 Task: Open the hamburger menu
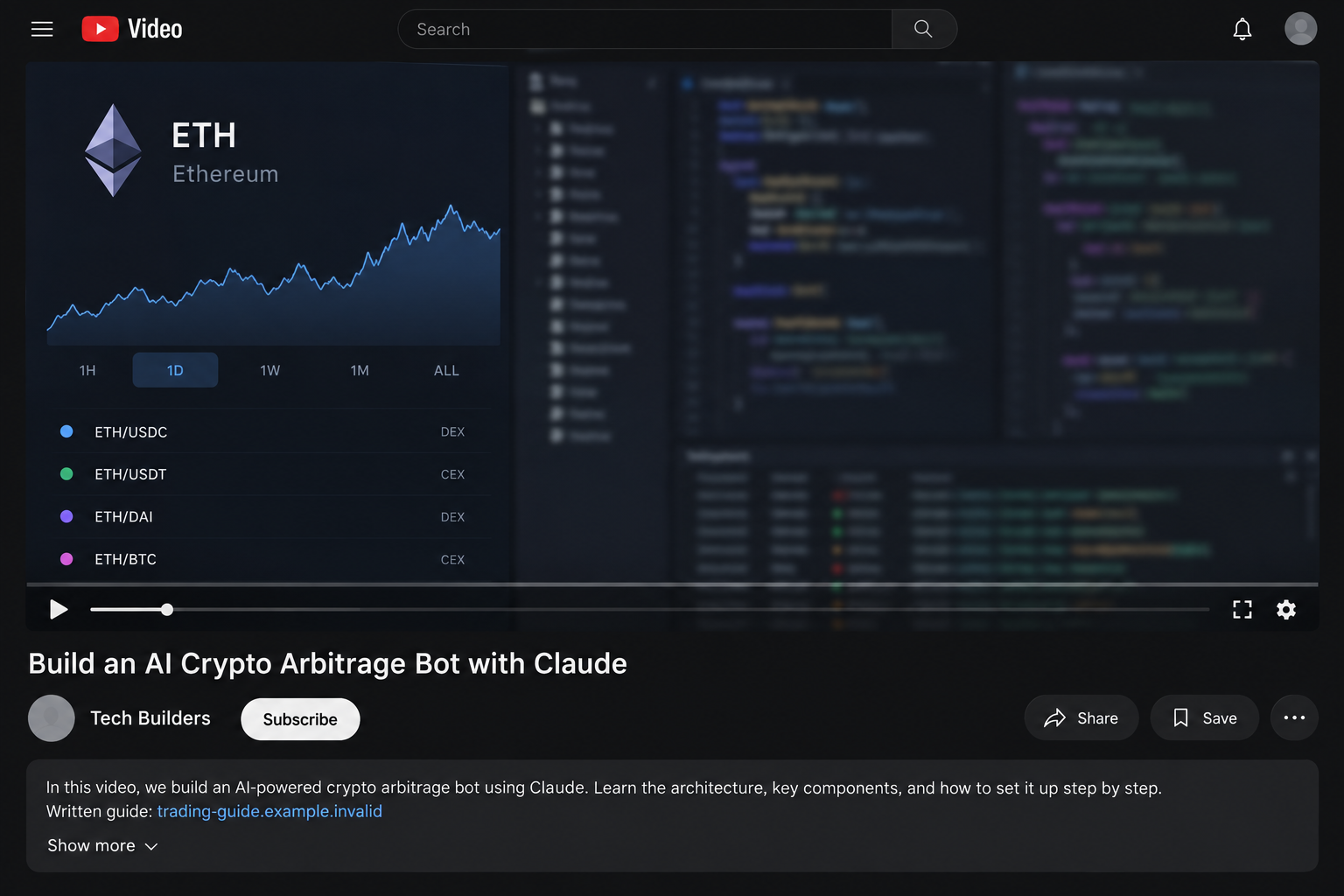(x=42, y=29)
